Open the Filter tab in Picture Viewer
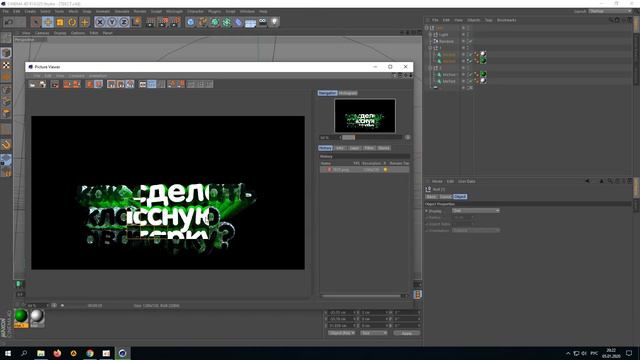Viewport: 640px width, 360px height. tap(369, 148)
